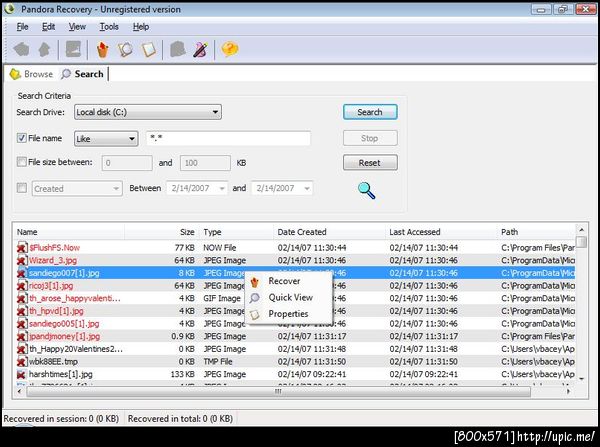Choose Properties in the context menu
Image resolution: width=600 pixels, height=447 pixels.
pyautogui.click(x=288, y=314)
